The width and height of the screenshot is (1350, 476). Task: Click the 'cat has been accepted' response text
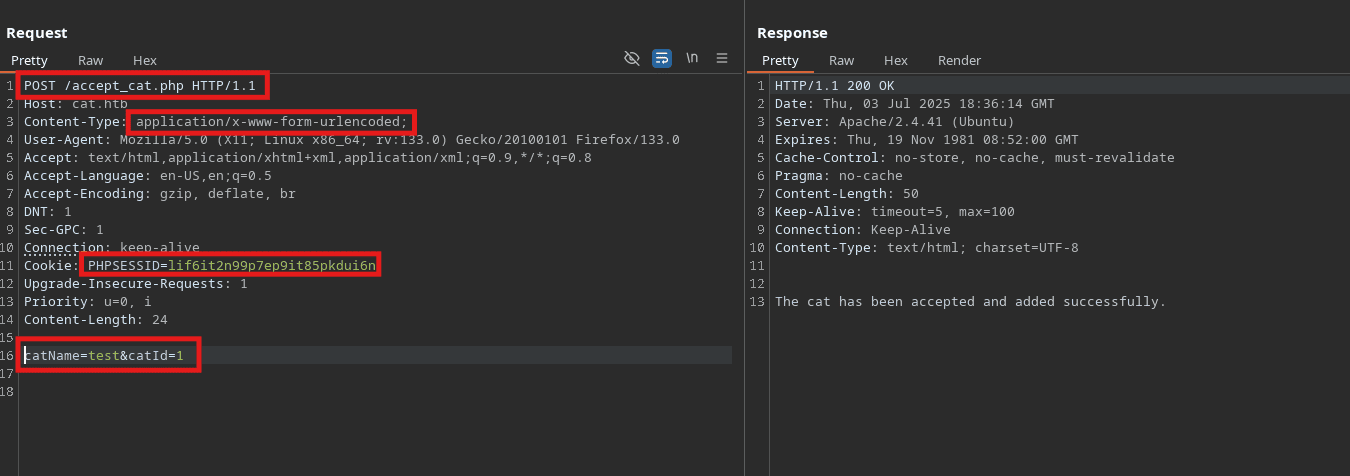pos(970,302)
